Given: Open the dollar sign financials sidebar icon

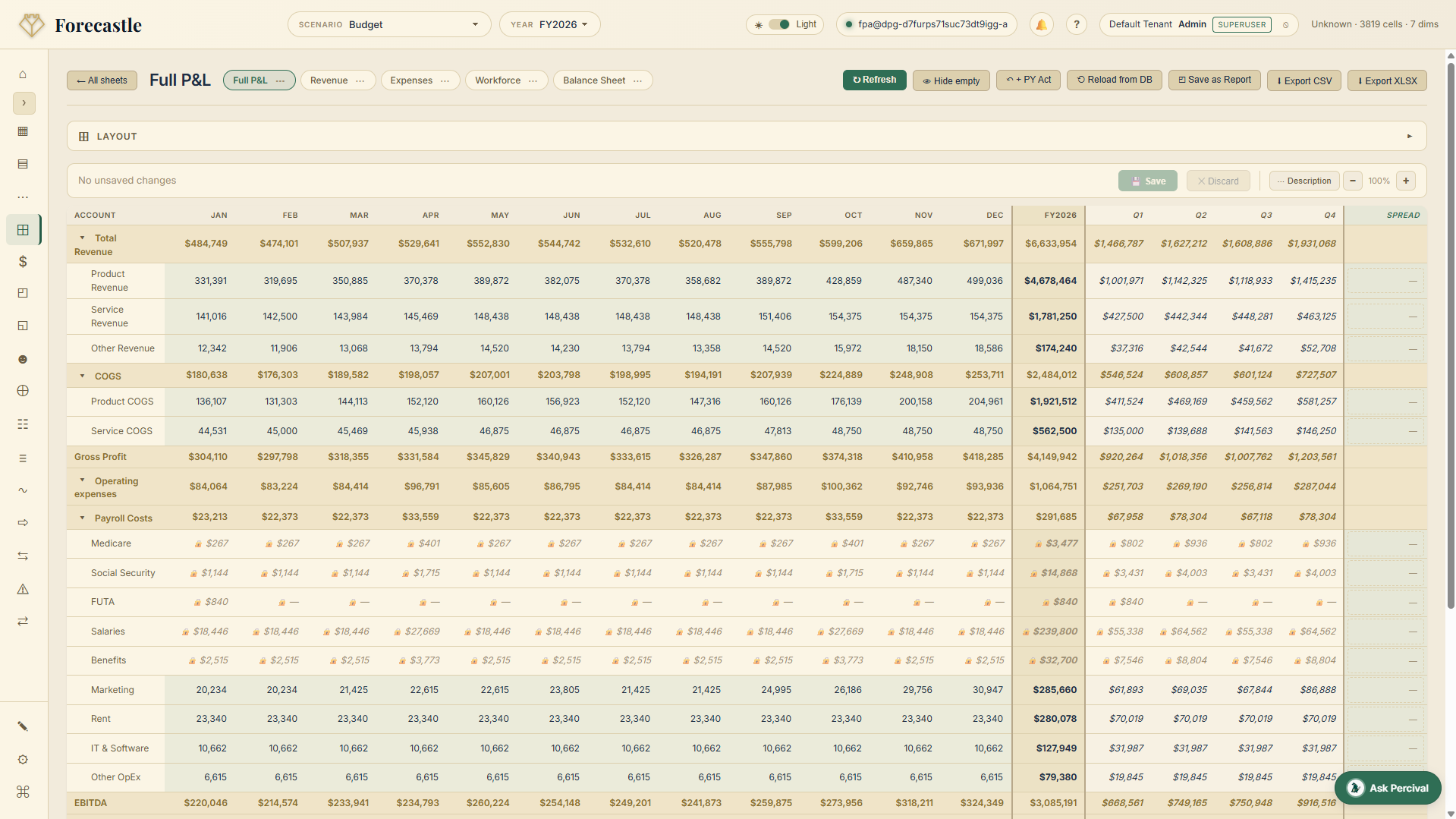Looking at the screenshot, I should pos(23,262).
